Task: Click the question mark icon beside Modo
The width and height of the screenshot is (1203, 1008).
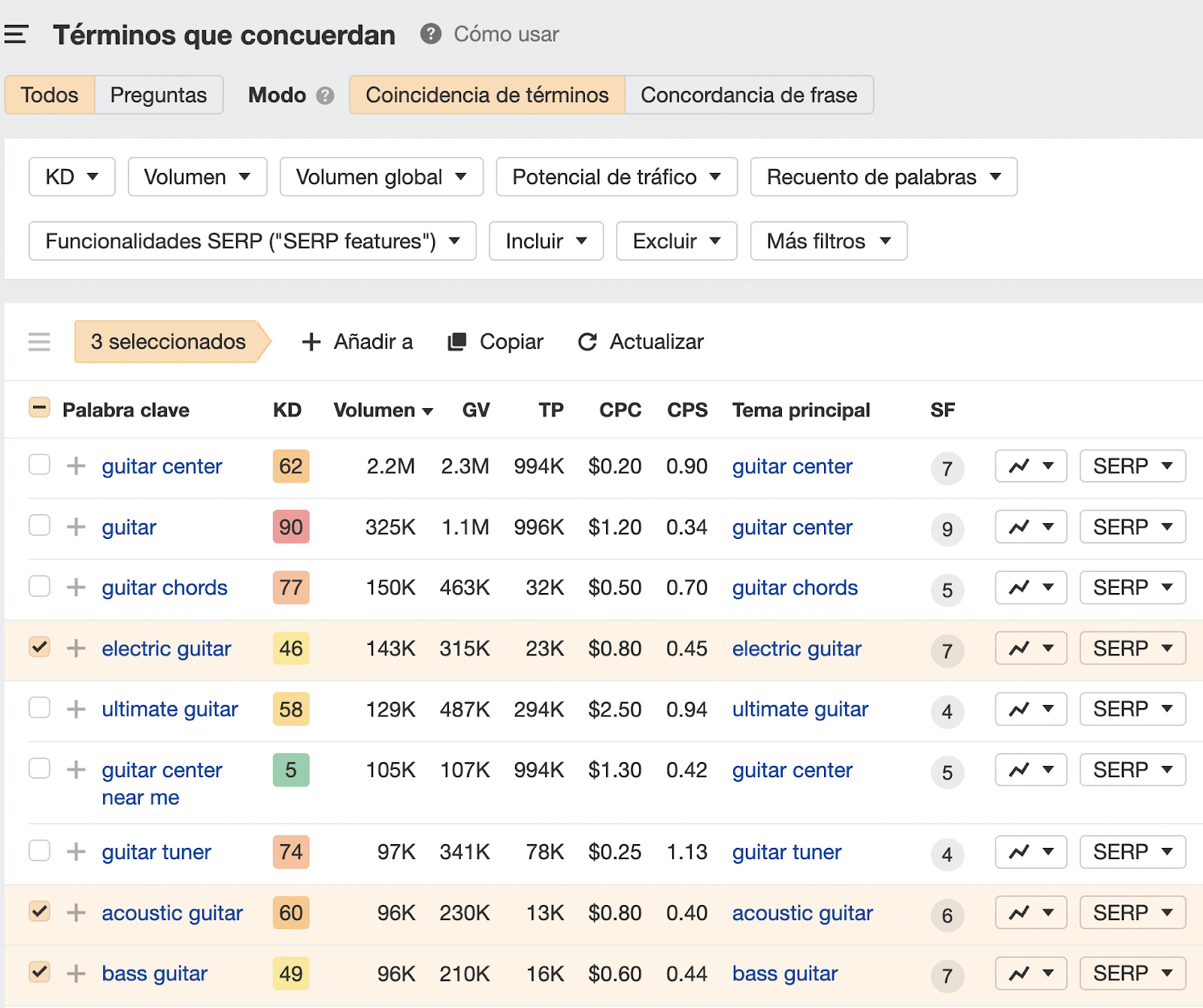Action: coord(325,95)
